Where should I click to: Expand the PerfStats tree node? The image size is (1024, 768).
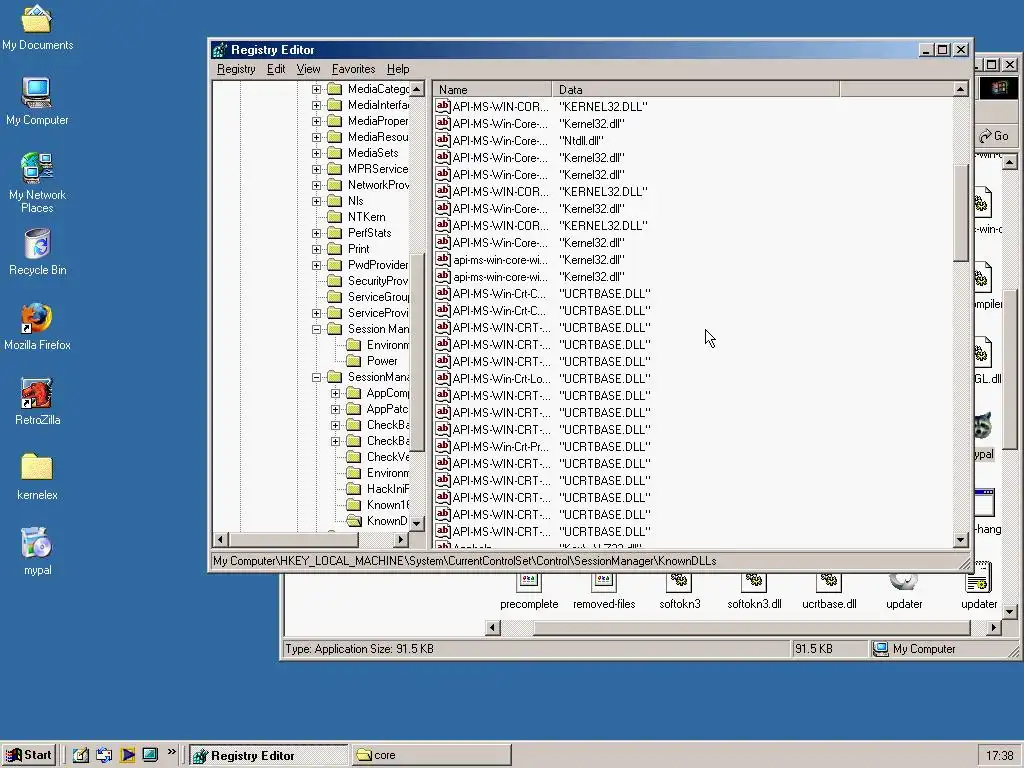pyautogui.click(x=316, y=233)
